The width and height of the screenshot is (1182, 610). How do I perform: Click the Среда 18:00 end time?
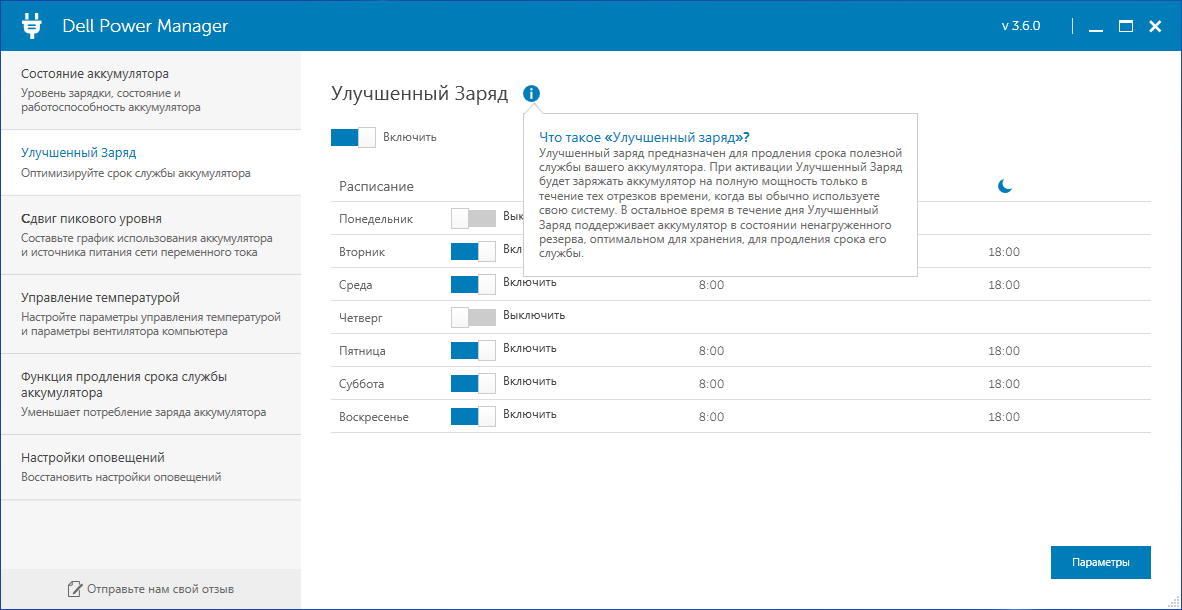pyautogui.click(x=1004, y=285)
